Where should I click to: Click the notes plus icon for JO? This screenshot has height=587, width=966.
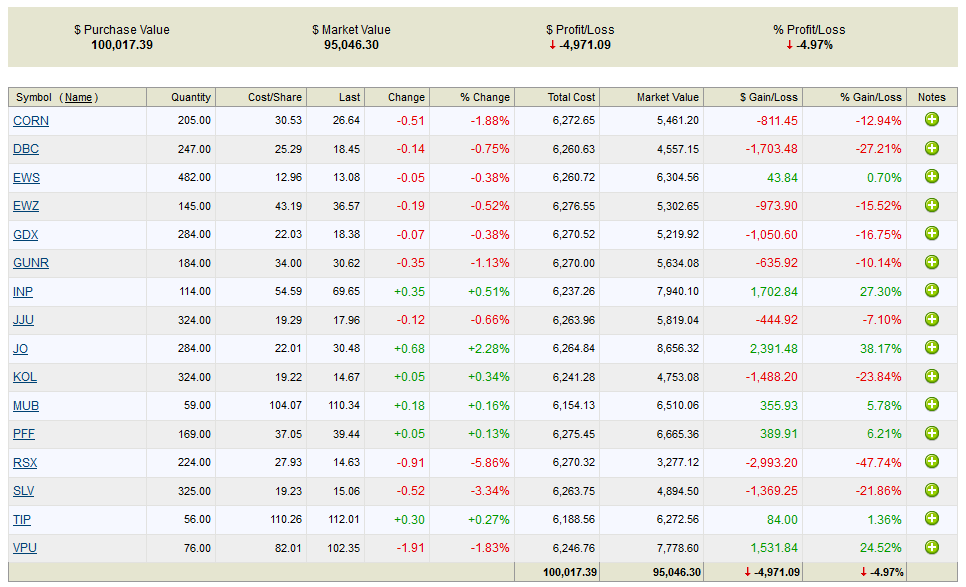(931, 348)
